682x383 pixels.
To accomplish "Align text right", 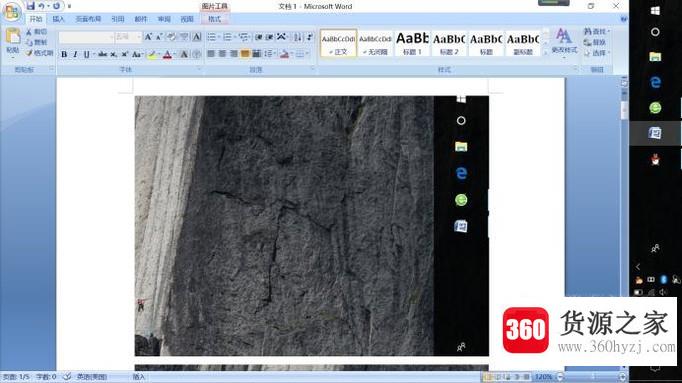I will tap(234, 54).
